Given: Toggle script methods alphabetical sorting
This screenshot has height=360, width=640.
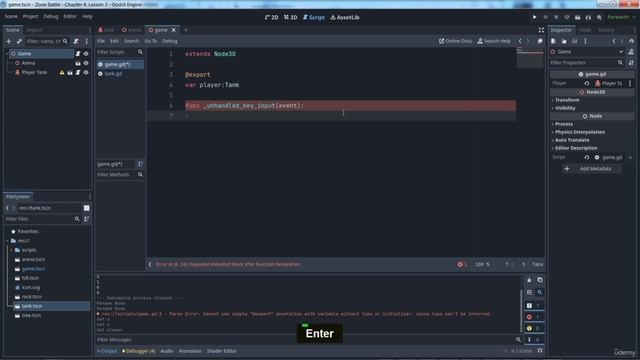Looking at the screenshot, I should coord(140,164).
